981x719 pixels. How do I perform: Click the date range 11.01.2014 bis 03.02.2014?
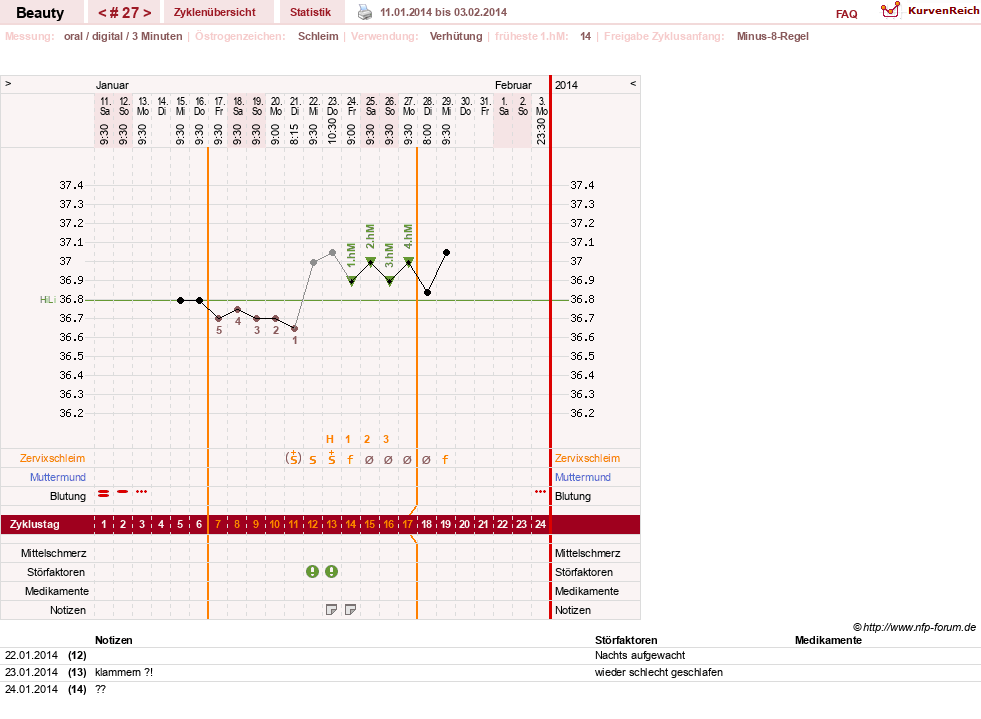tap(444, 12)
